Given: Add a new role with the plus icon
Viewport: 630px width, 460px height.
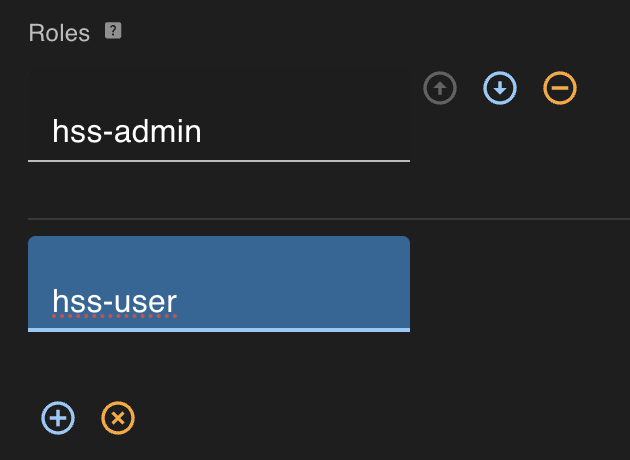Looking at the screenshot, I should 58,418.
